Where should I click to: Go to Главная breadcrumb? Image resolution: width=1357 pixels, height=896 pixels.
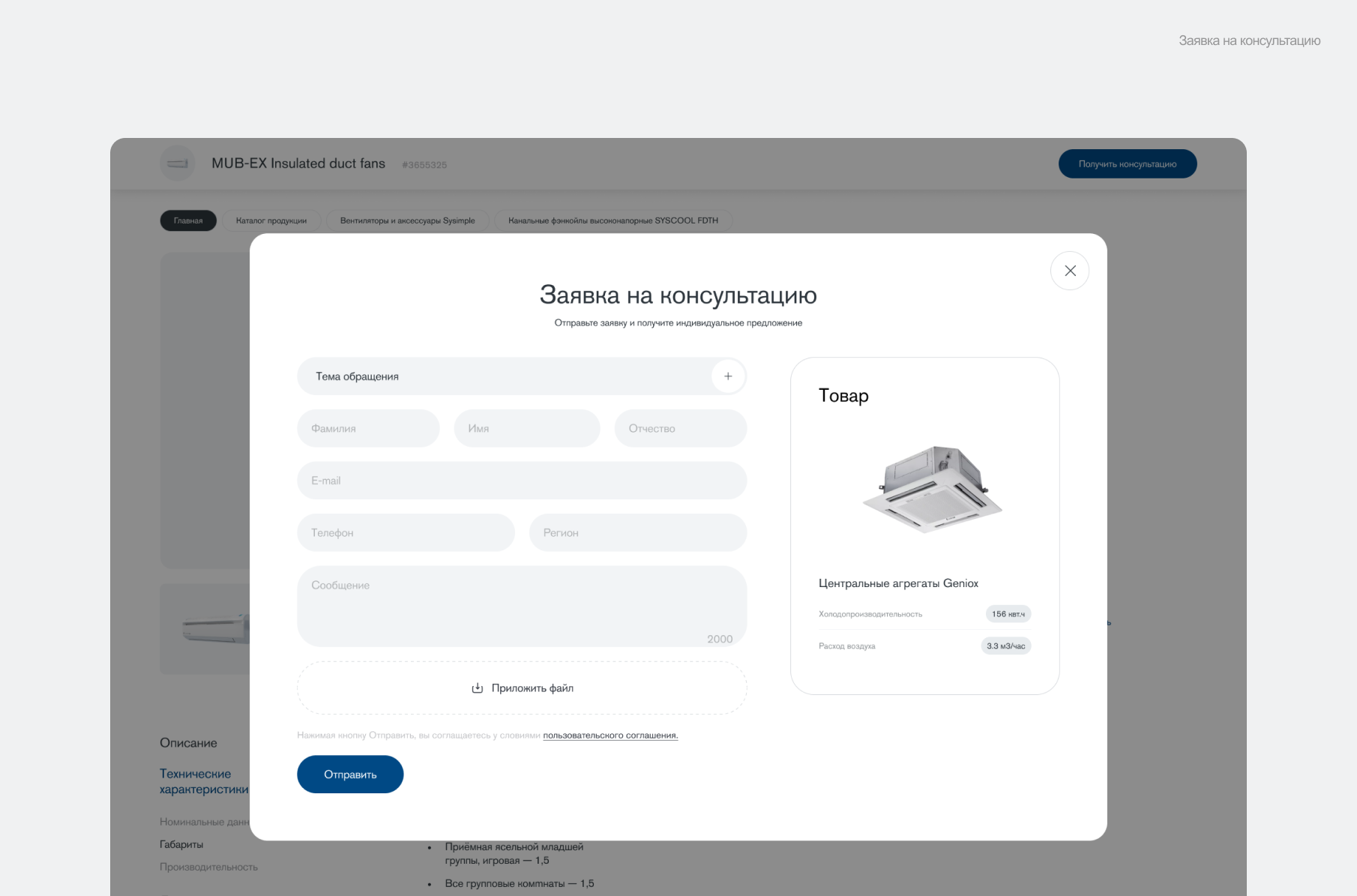pyautogui.click(x=188, y=221)
